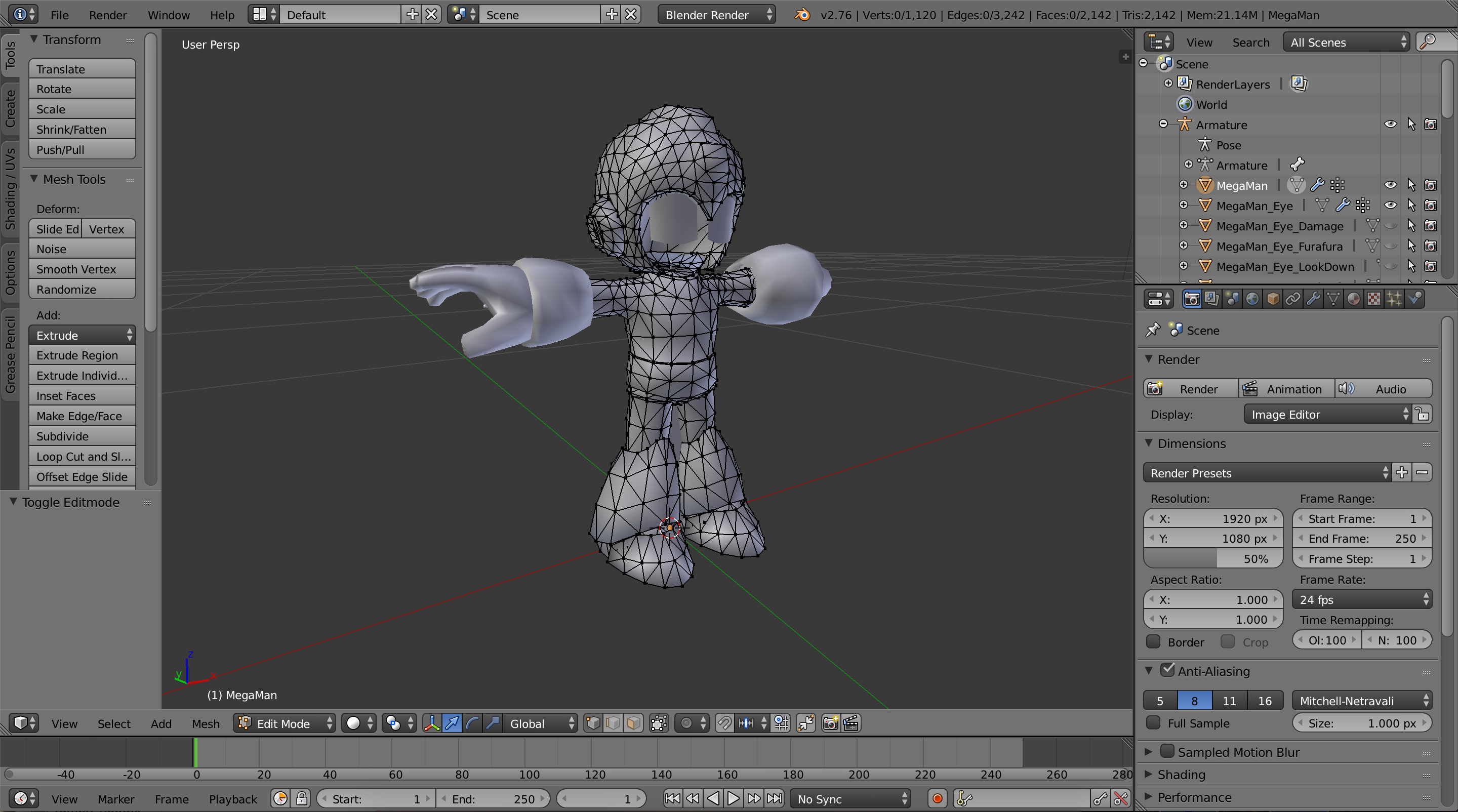Click the Animation render button
The image size is (1458, 812).
1286,389
